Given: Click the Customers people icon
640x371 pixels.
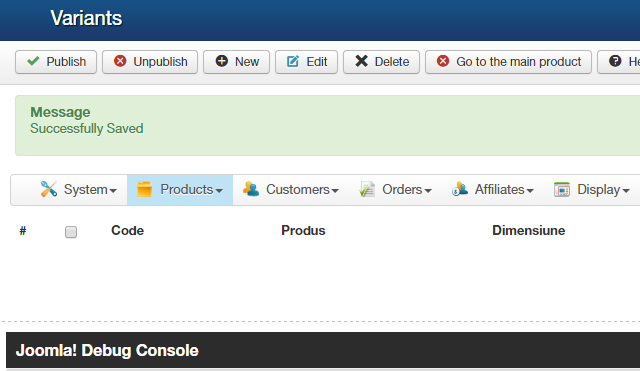Looking at the screenshot, I should pos(251,189).
